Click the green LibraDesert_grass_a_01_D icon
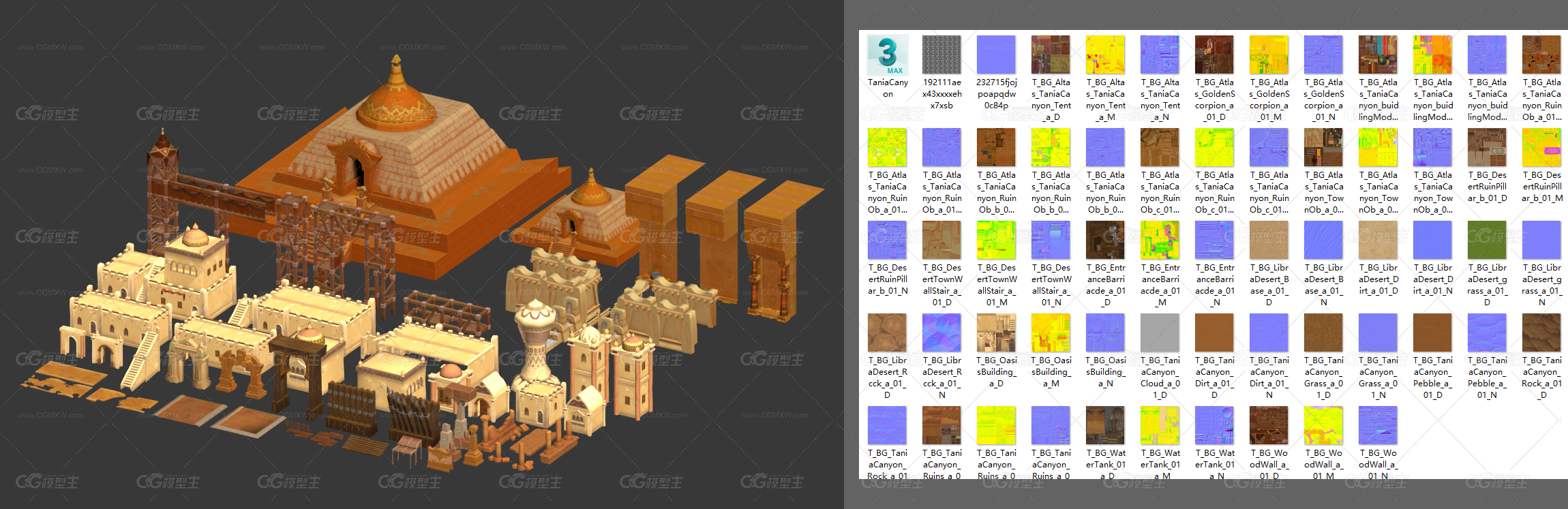This screenshot has height=509, width=1568. 1487,241
